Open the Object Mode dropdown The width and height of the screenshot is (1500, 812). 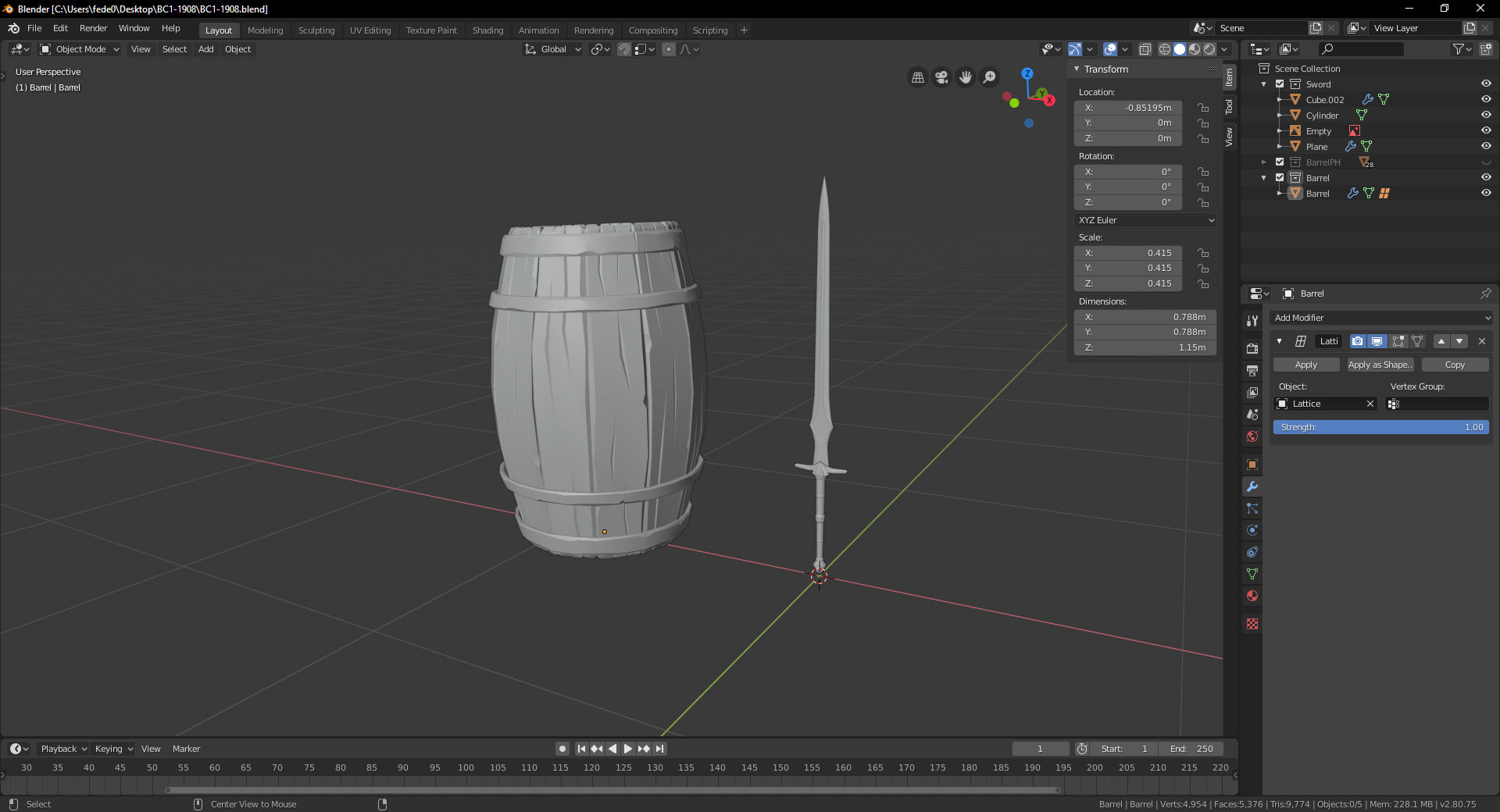[x=80, y=49]
